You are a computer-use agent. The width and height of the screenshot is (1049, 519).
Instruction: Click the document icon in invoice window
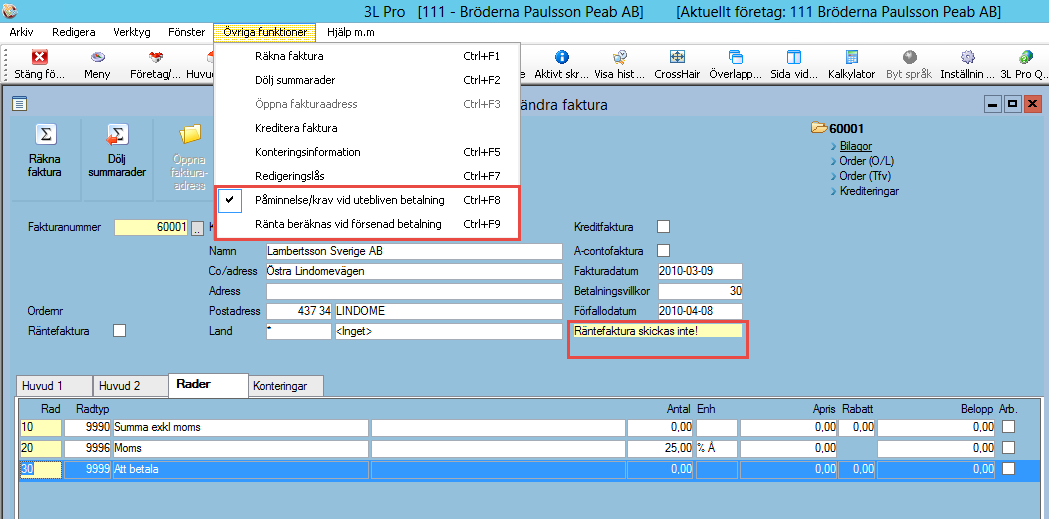pos(19,104)
